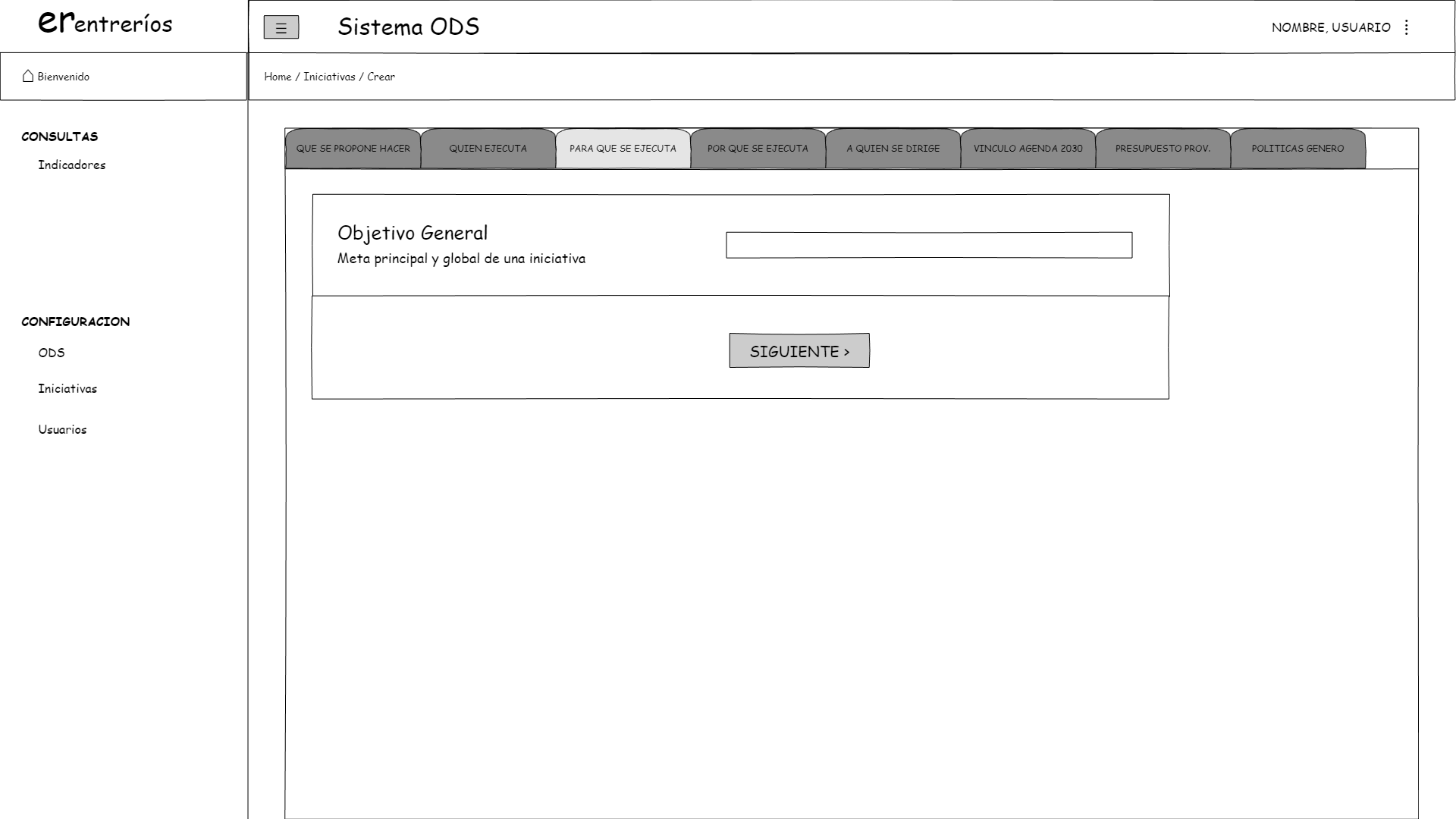Open the A QUIEN SE DIRIGE tab
The width and height of the screenshot is (1456, 819).
coord(893,149)
